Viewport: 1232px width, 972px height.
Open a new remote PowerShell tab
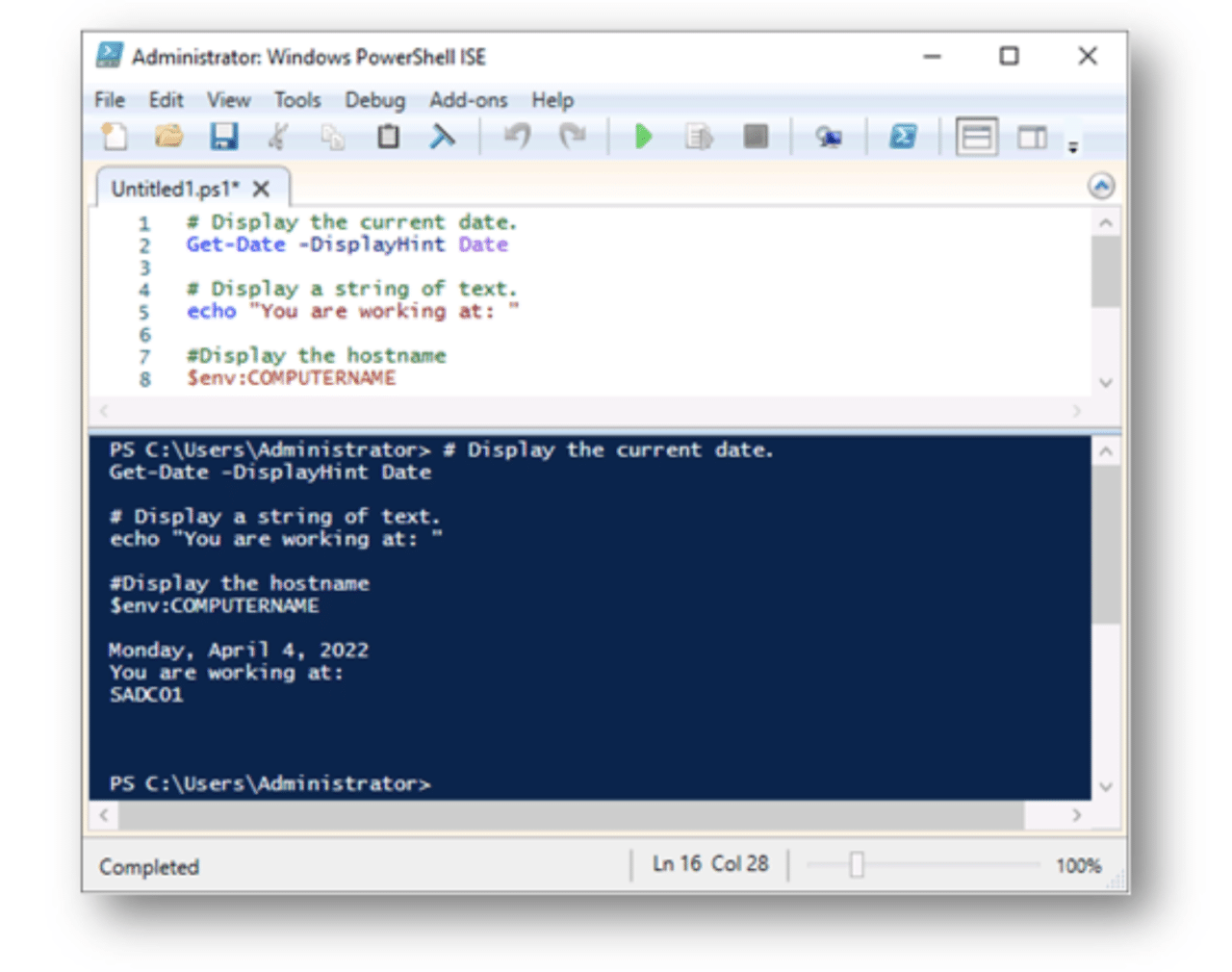pyautogui.click(x=829, y=137)
